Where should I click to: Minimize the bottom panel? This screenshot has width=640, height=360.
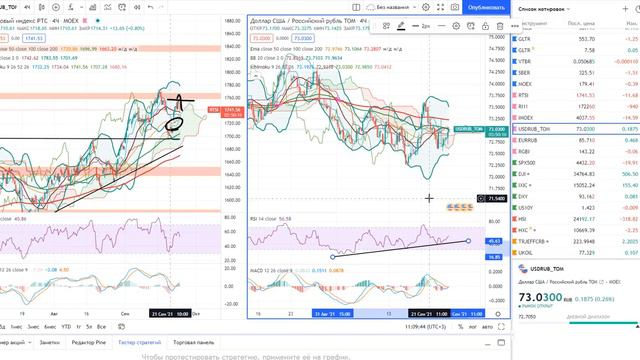click(488, 344)
